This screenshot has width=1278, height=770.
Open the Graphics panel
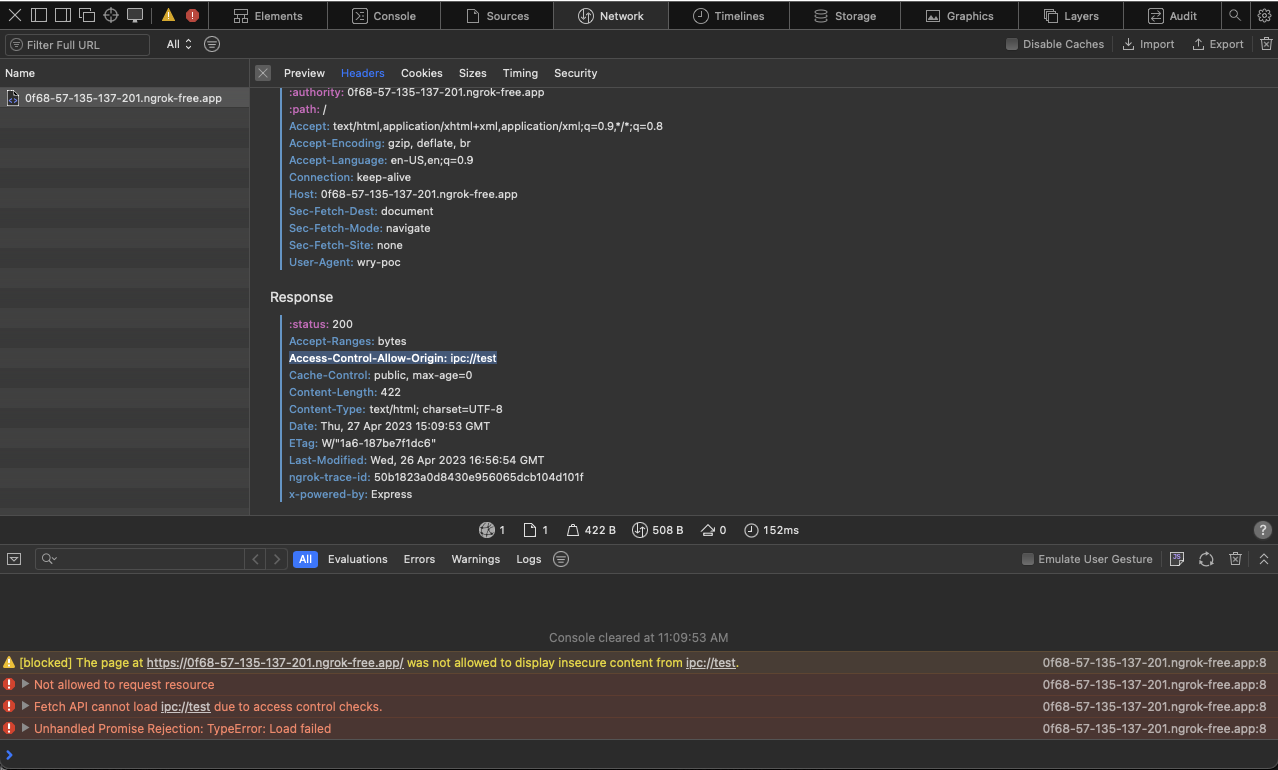pos(959,15)
